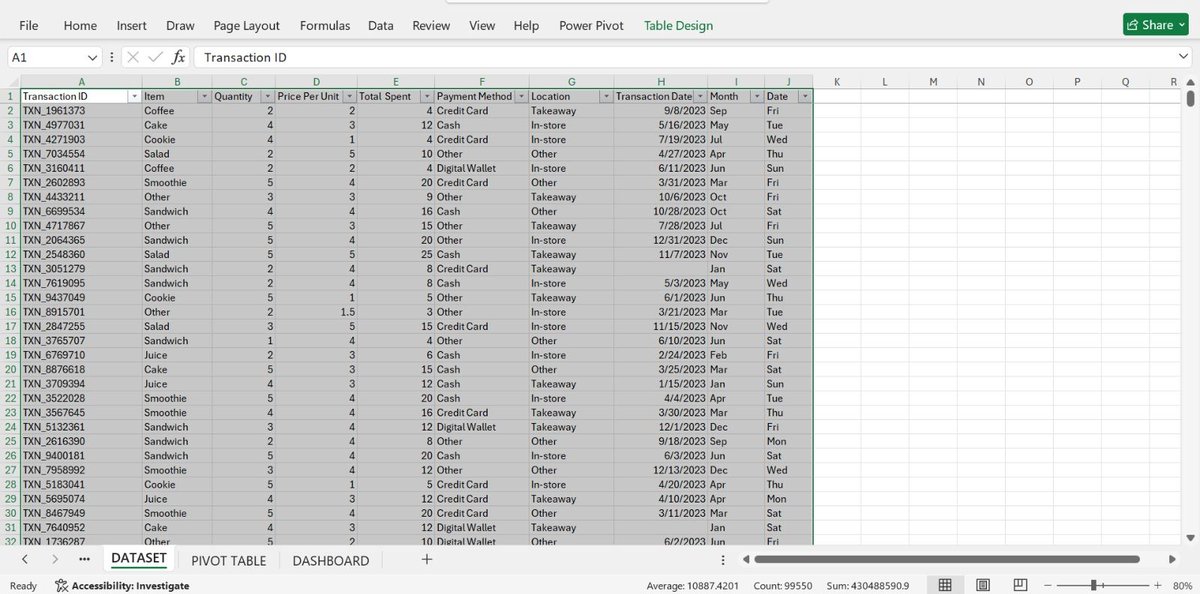Click the ellipsis for hidden sheet tabs
1200x594 pixels.
84,560
